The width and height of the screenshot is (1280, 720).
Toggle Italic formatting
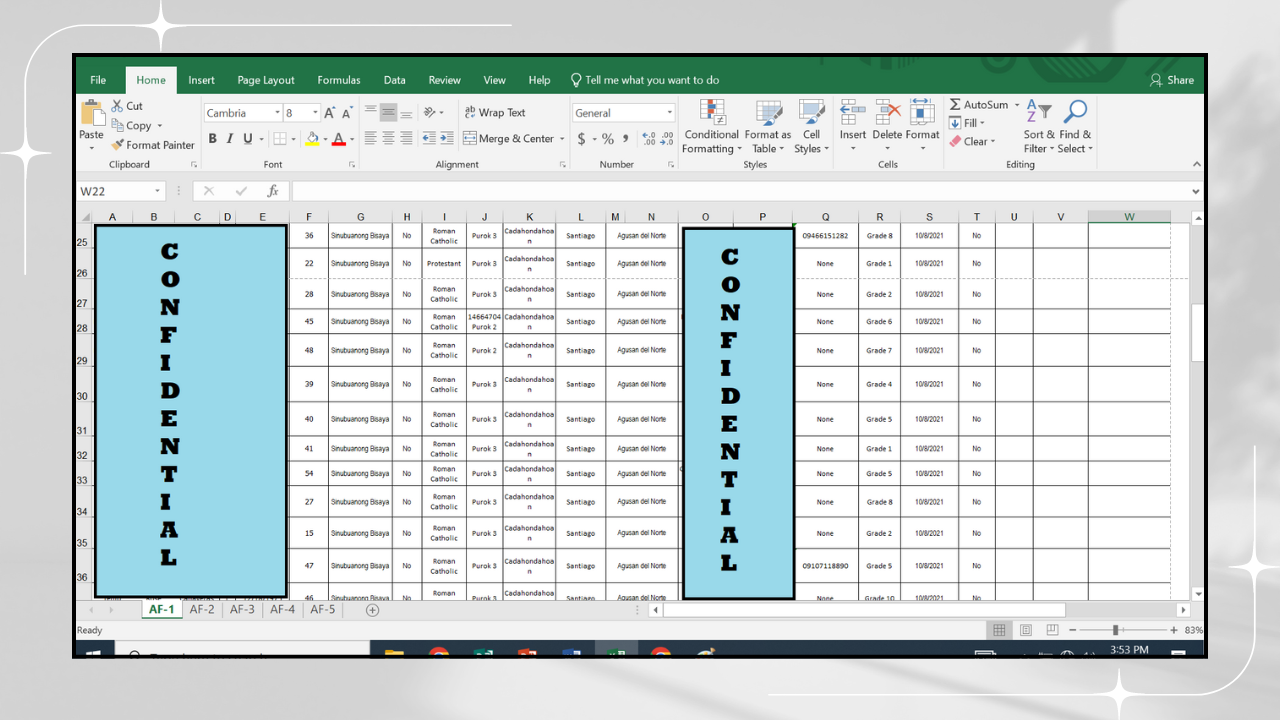(229, 139)
